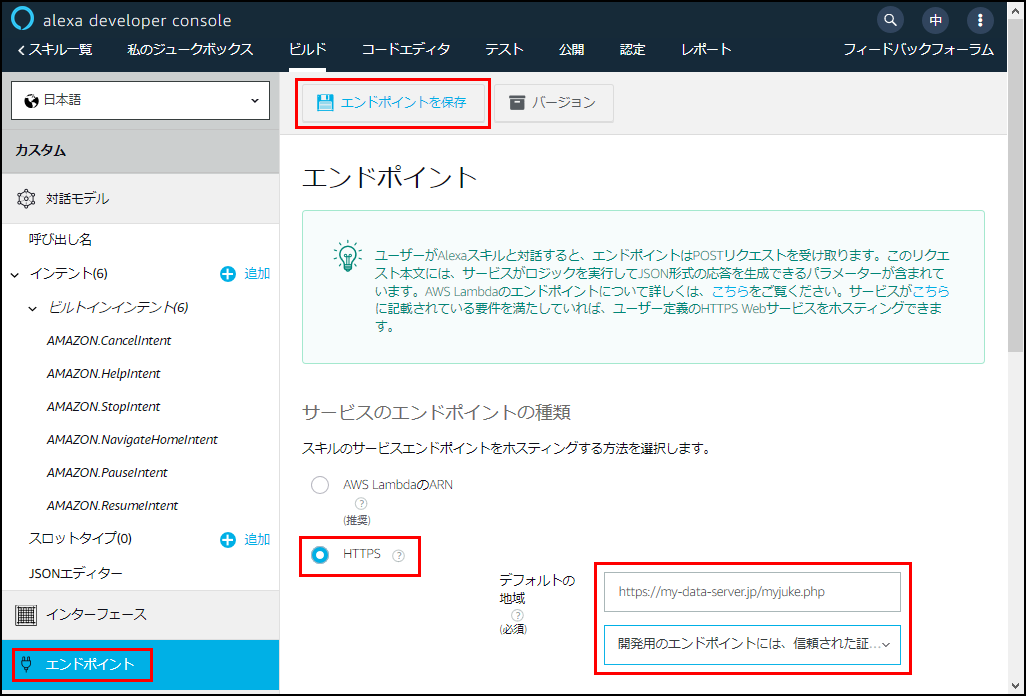Image resolution: width=1026 pixels, height=696 pixels.
Task: Select AMAZON.HelpIntent
Action: 103,374
